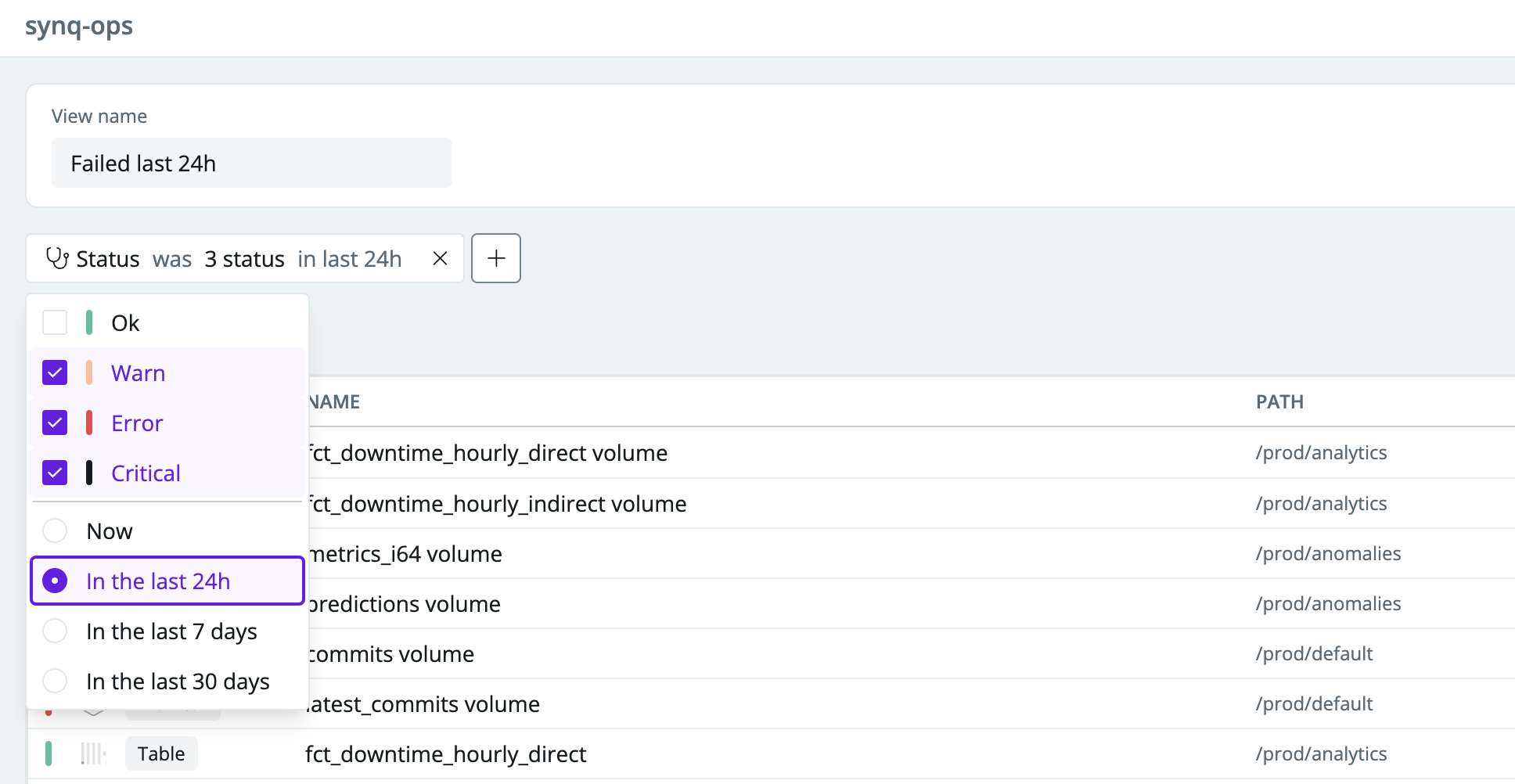Open the was operator dropdown

click(172, 258)
